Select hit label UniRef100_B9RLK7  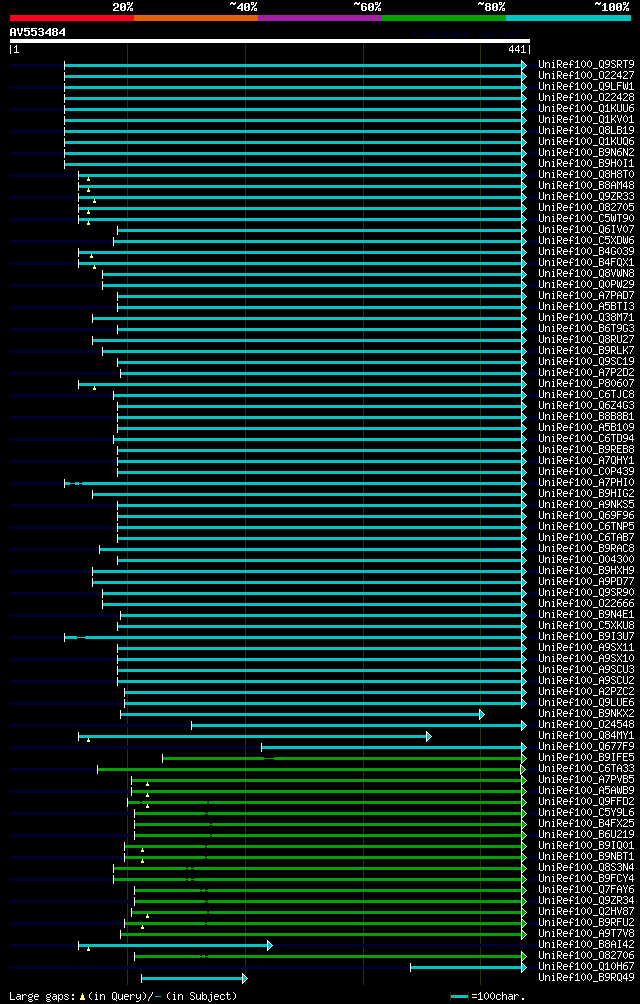586,351
